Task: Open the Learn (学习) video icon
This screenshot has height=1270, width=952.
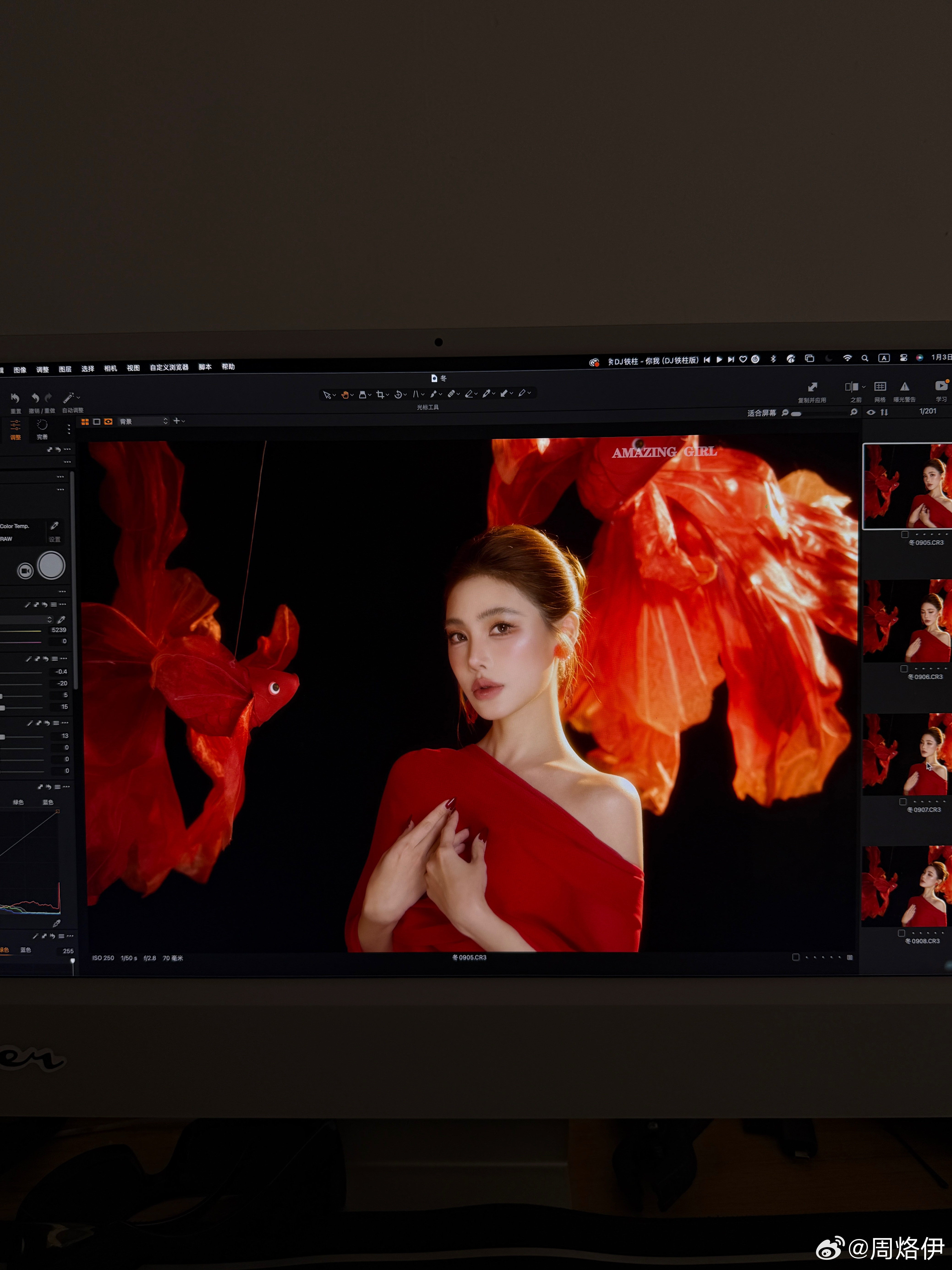Action: point(941,386)
